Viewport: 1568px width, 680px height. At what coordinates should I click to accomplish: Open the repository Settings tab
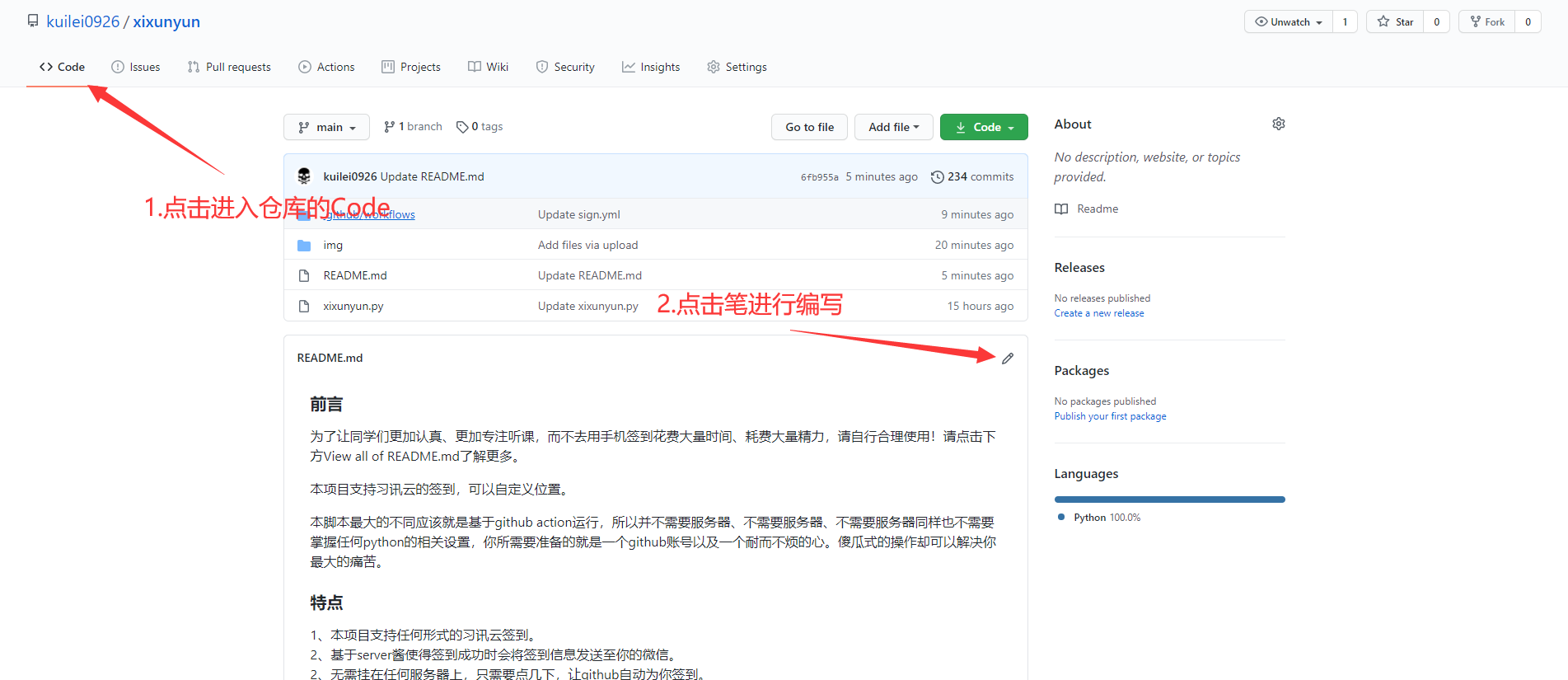[737, 67]
